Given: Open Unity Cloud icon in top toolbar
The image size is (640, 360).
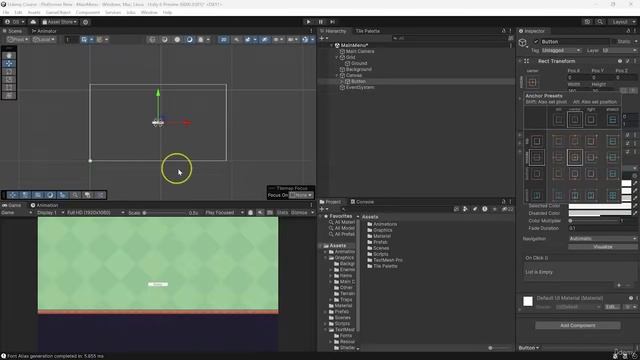Looking at the screenshot, I should click(x=33, y=22).
